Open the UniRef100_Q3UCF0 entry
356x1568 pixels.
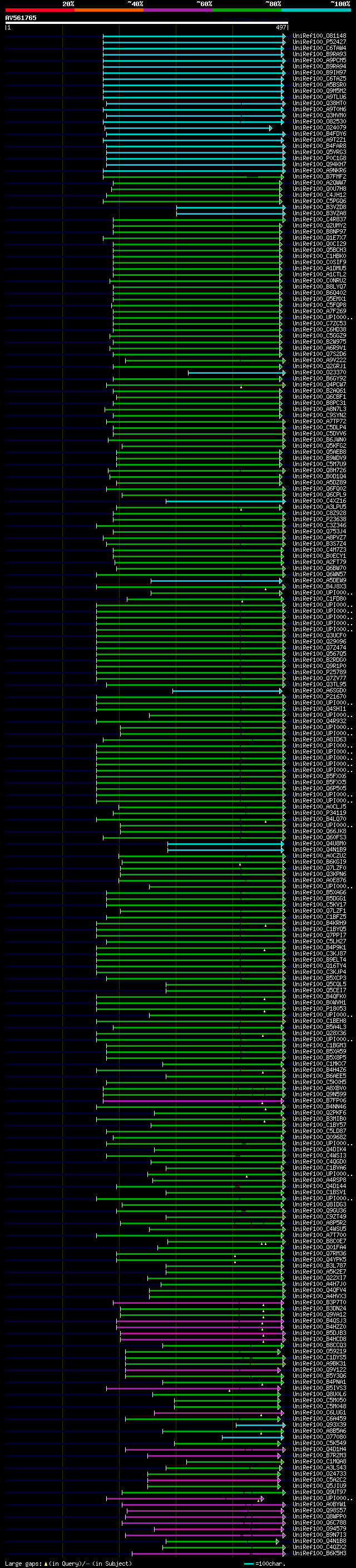319,635
